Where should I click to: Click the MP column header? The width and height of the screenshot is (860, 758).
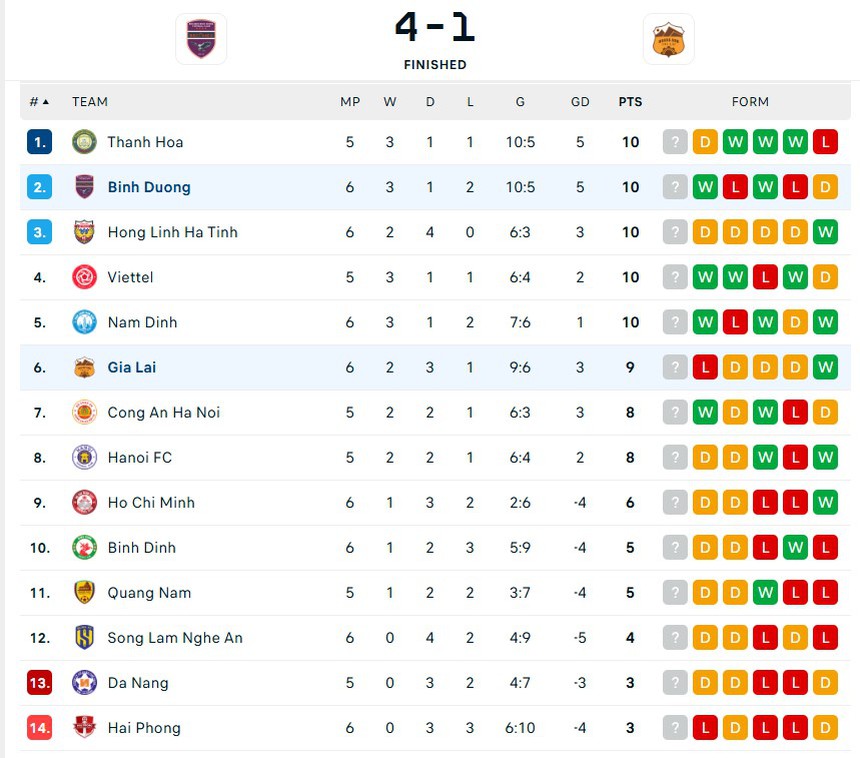[350, 102]
